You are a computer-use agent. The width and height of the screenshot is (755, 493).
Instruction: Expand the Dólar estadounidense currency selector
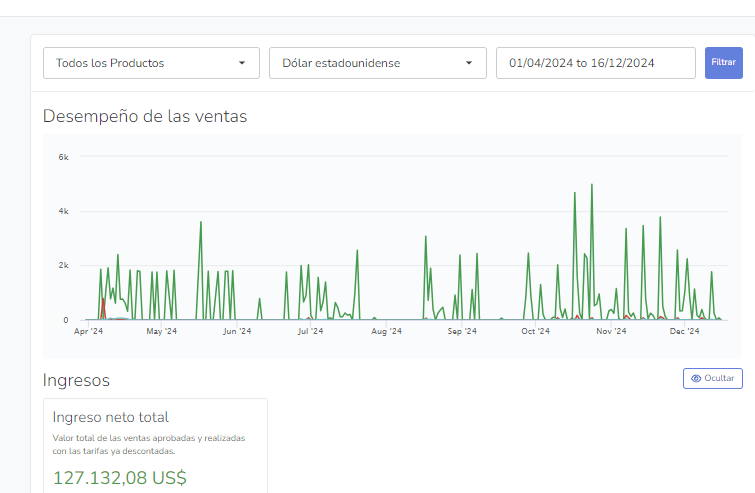[376, 63]
